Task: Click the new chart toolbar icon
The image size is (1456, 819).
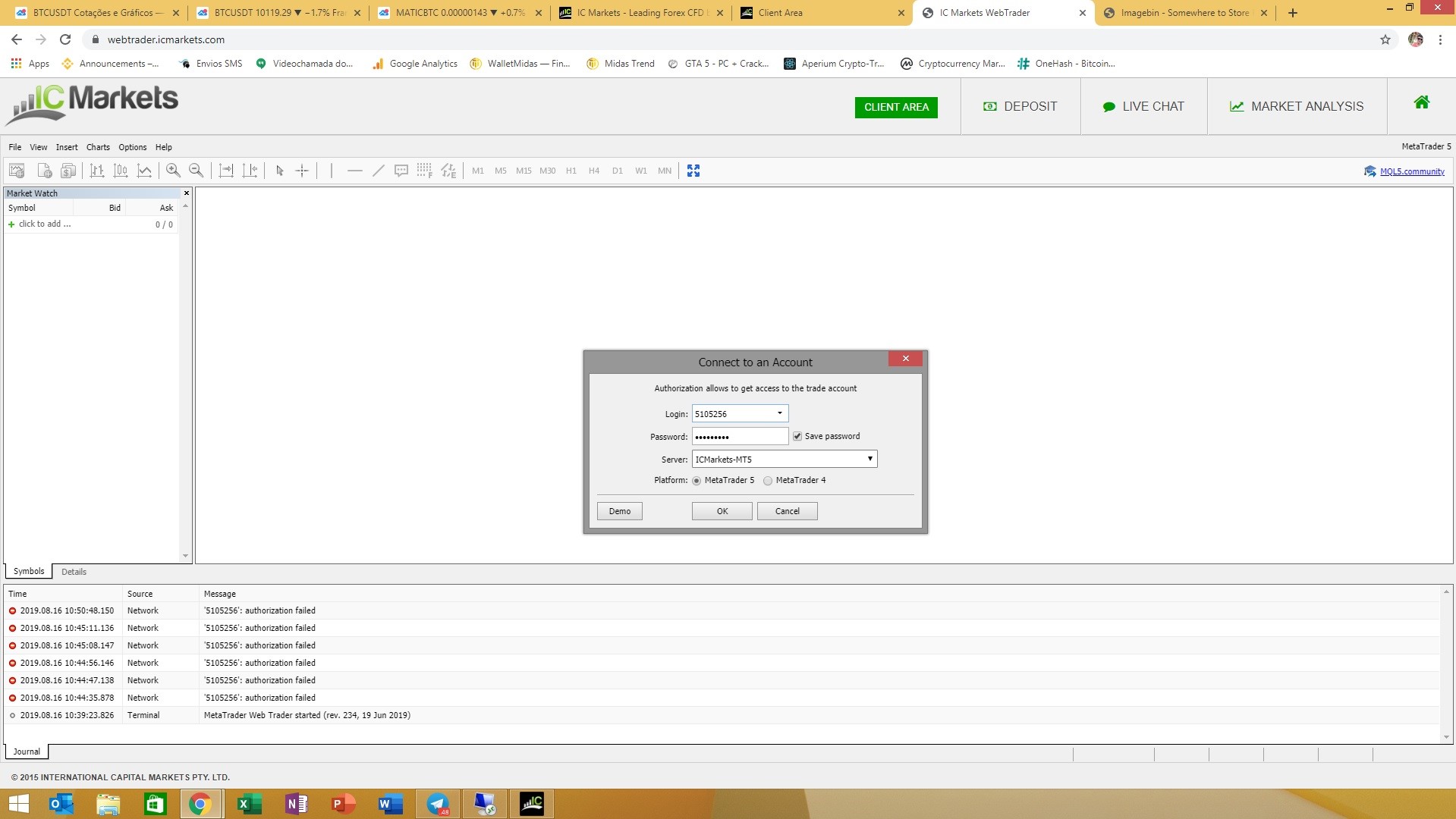Action: click(17, 171)
